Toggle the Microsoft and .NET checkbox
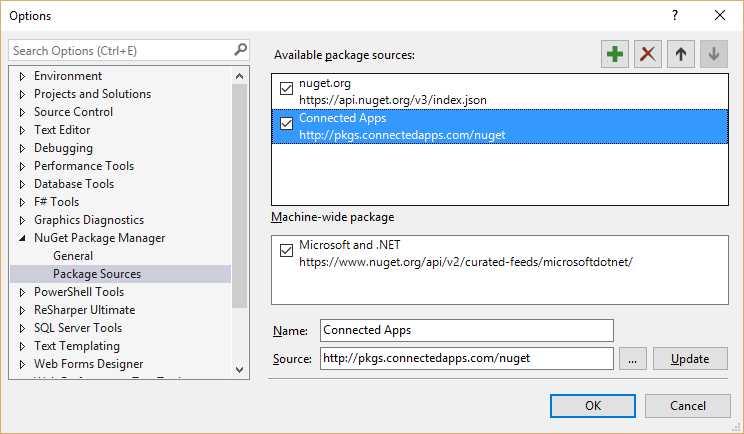 (x=287, y=251)
